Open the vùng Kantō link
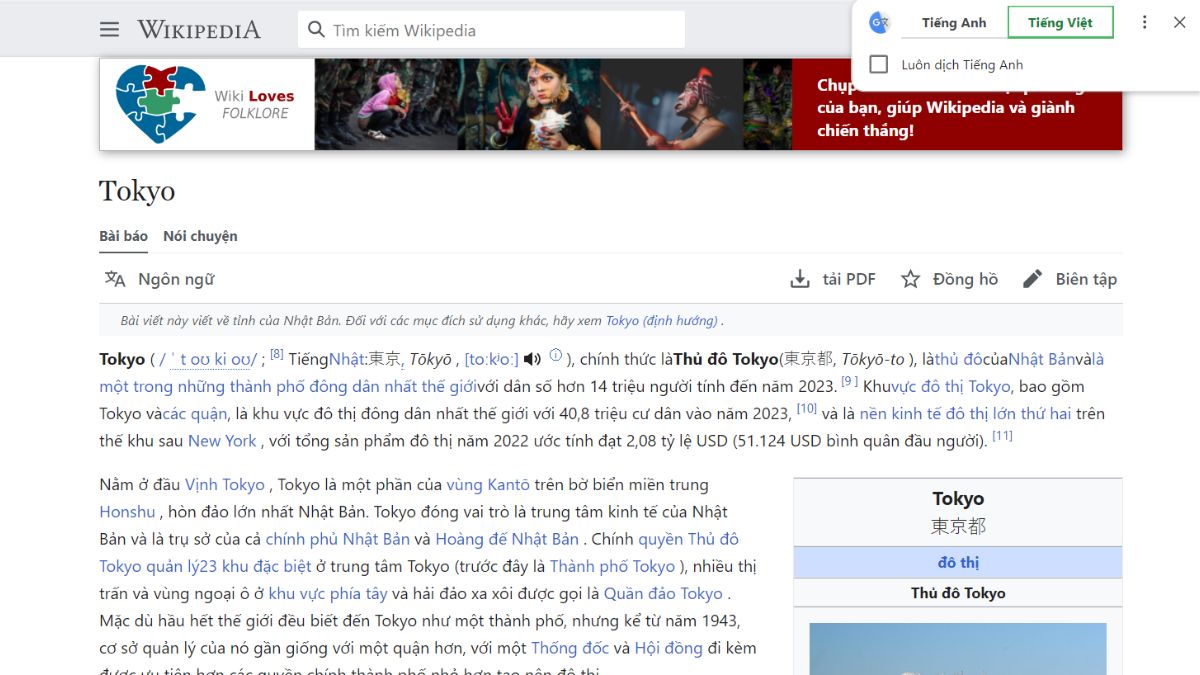 [488, 484]
